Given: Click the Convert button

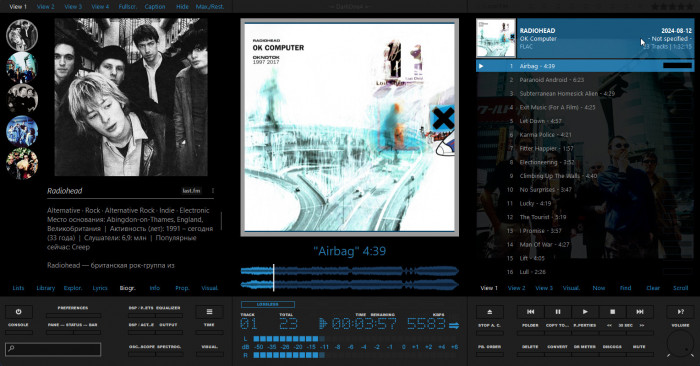Looking at the screenshot, I should coord(558,354).
